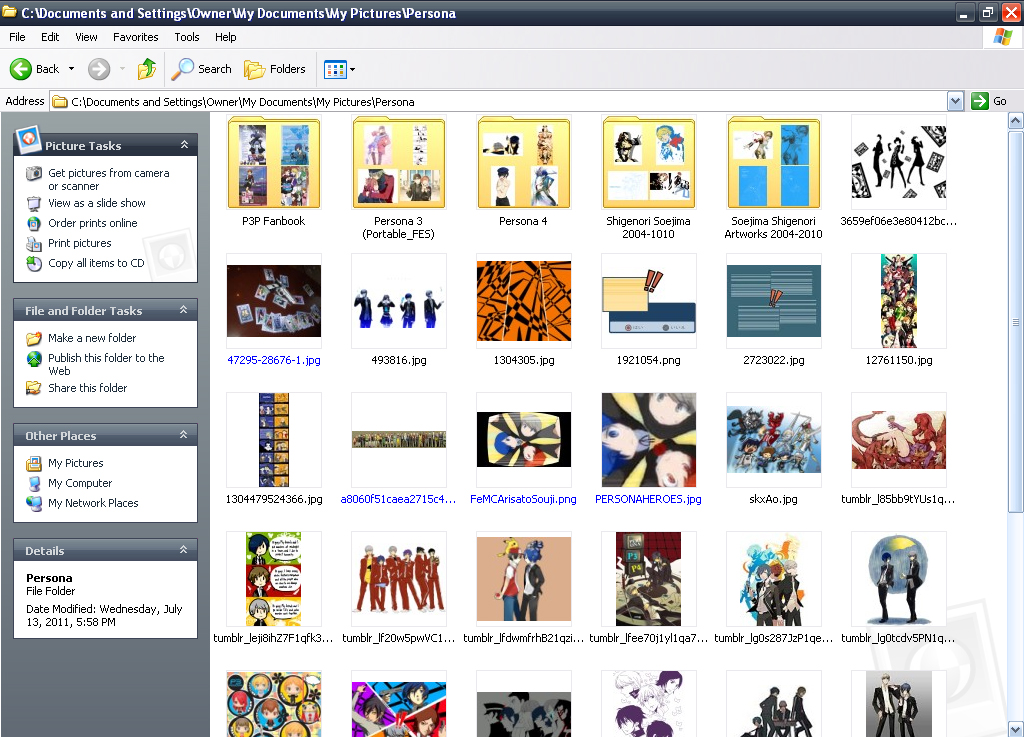Image resolution: width=1024 pixels, height=737 pixels.
Task: Collapse the Picture Tasks panel
Action: click(184, 145)
